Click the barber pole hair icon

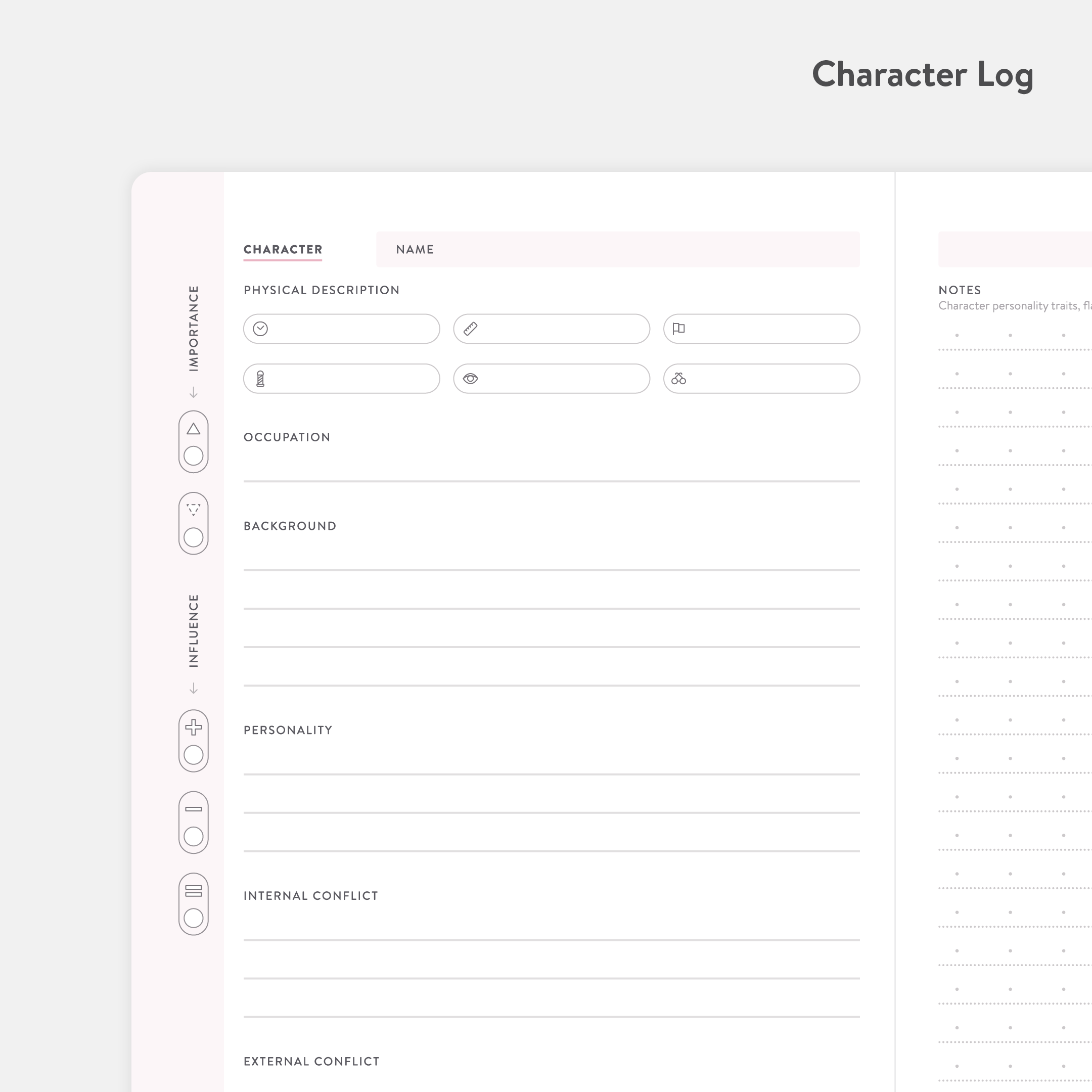click(x=260, y=379)
